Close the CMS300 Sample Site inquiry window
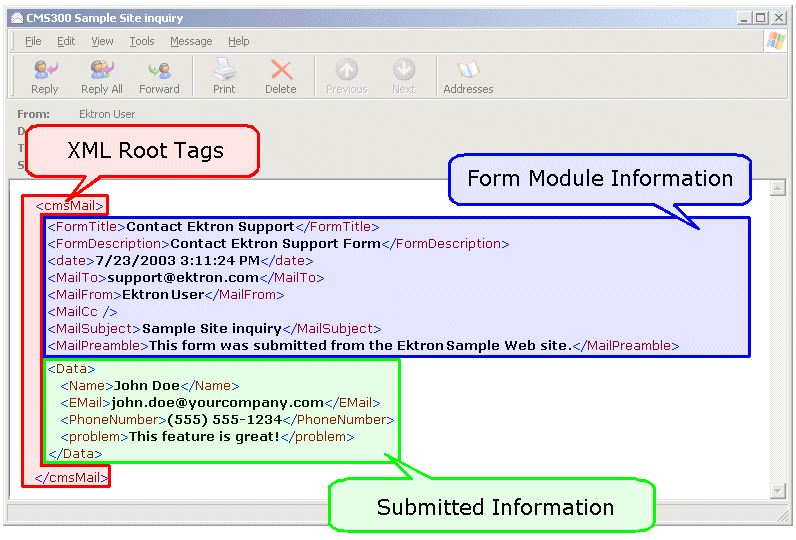This screenshot has width=796, height=540. [778, 18]
